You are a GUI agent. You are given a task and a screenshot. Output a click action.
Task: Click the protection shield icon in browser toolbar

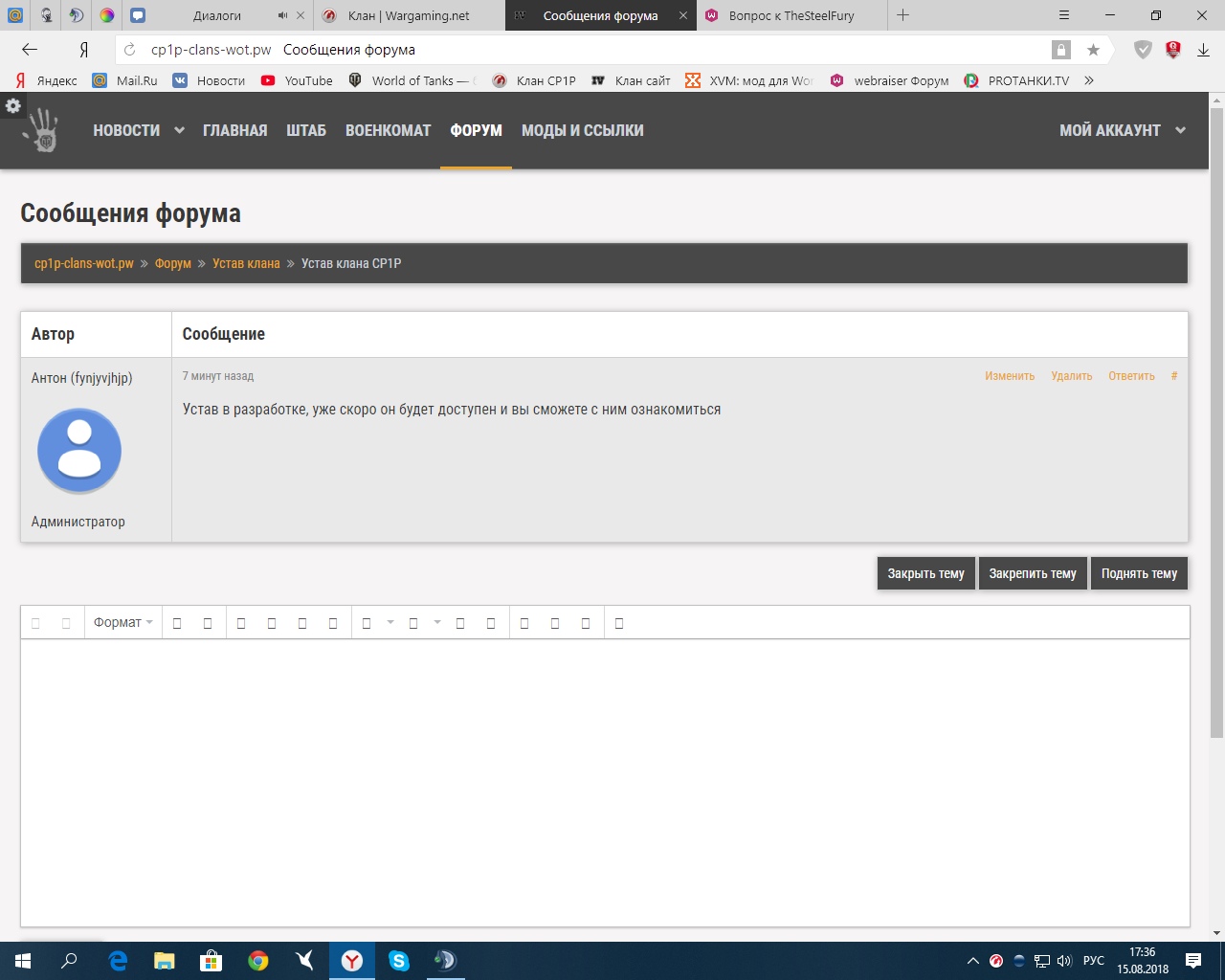tap(1143, 50)
